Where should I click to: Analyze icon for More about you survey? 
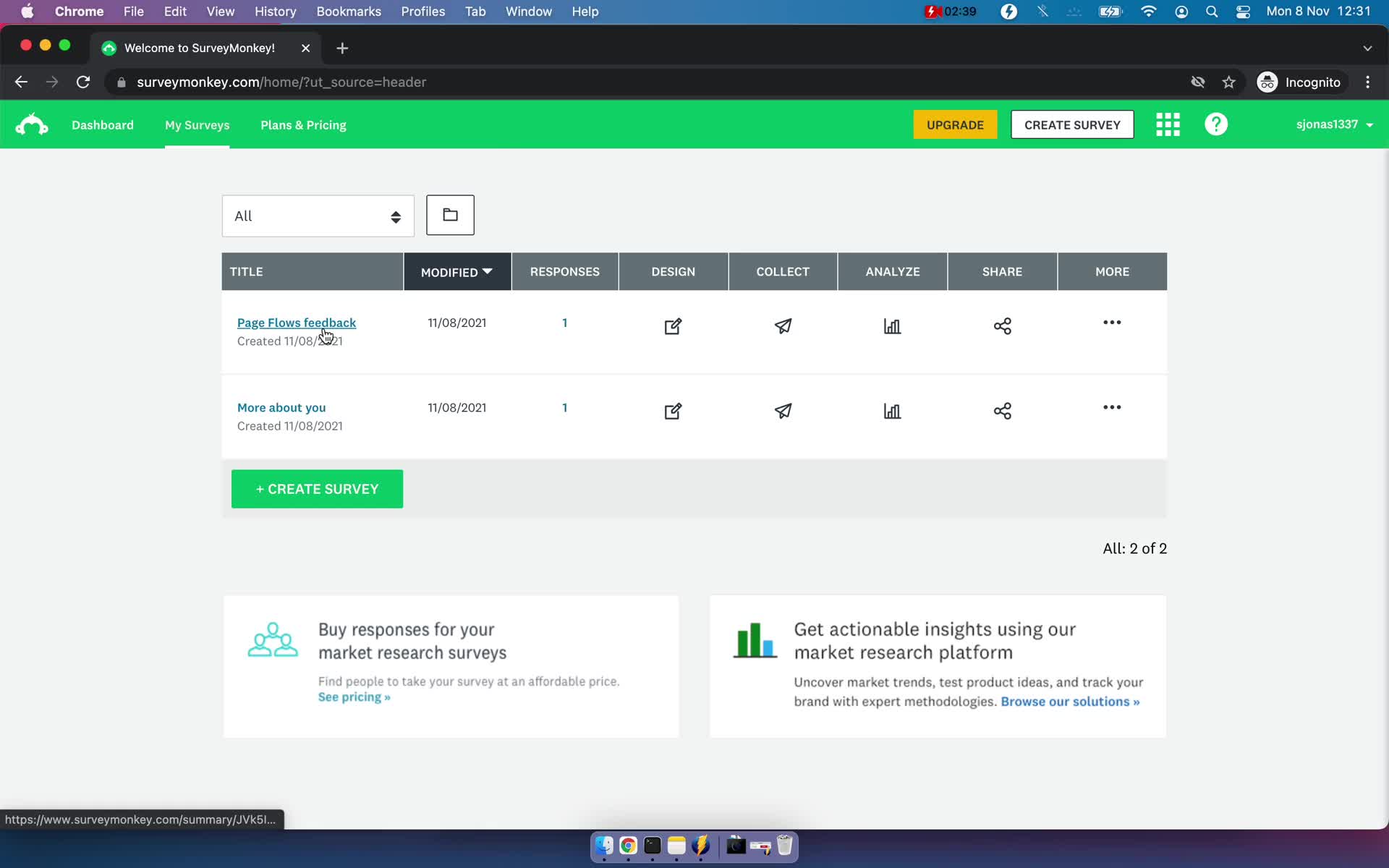point(892,411)
